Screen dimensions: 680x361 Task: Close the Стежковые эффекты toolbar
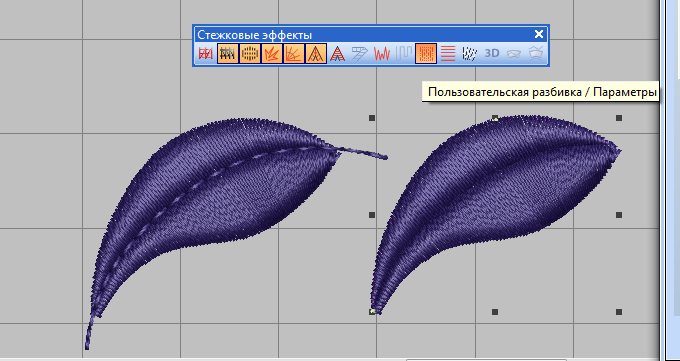(539, 34)
